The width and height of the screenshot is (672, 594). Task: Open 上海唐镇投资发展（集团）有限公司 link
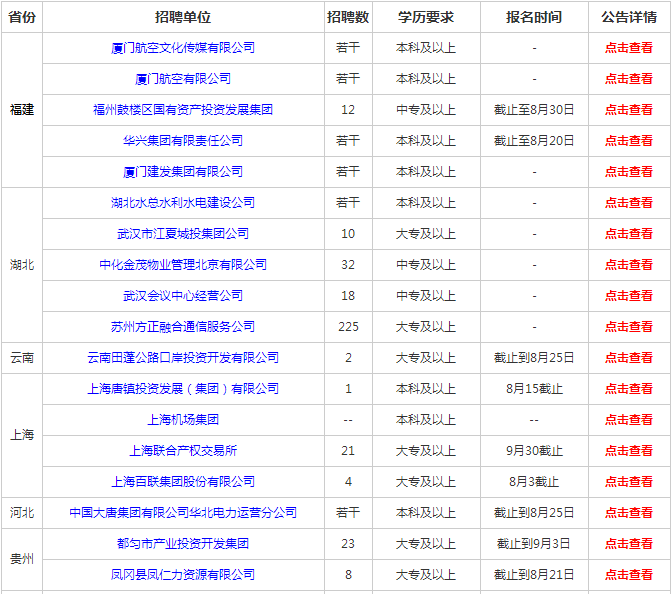(x=183, y=389)
